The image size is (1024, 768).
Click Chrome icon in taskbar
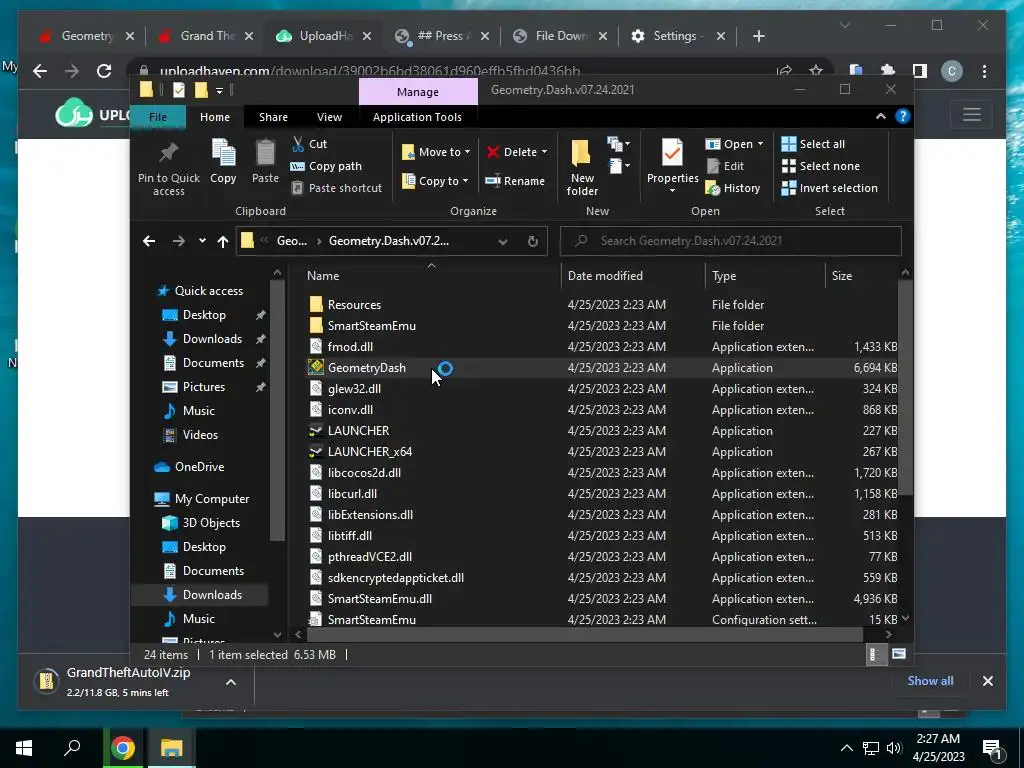pyautogui.click(x=122, y=748)
